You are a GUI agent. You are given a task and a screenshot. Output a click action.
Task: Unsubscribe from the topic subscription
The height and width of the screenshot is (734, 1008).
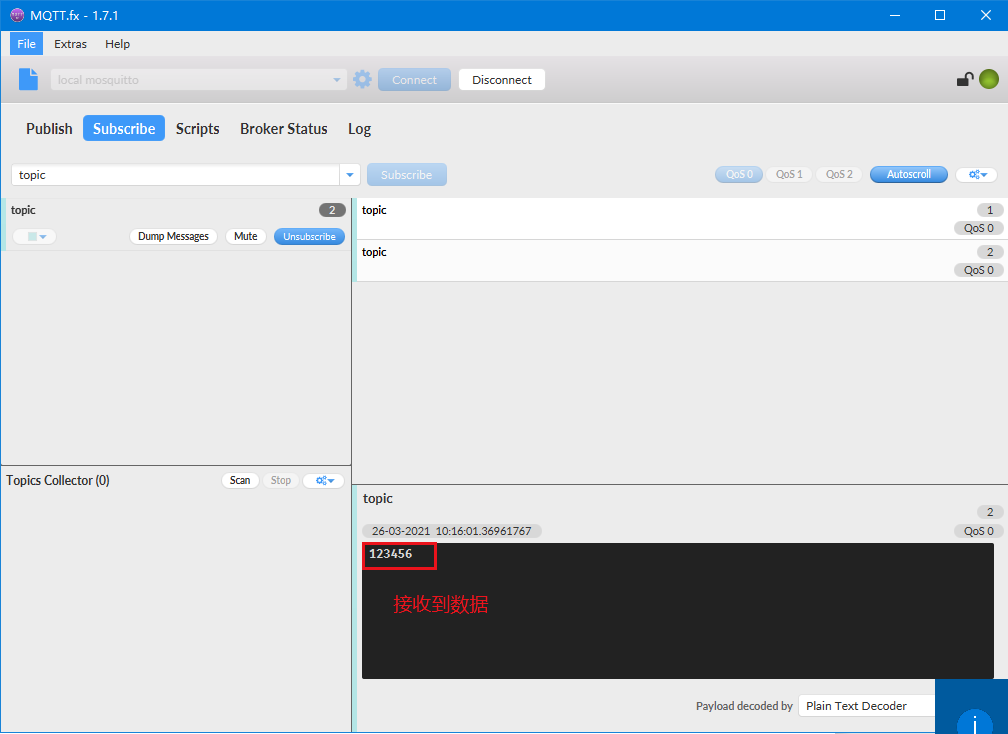tap(309, 237)
